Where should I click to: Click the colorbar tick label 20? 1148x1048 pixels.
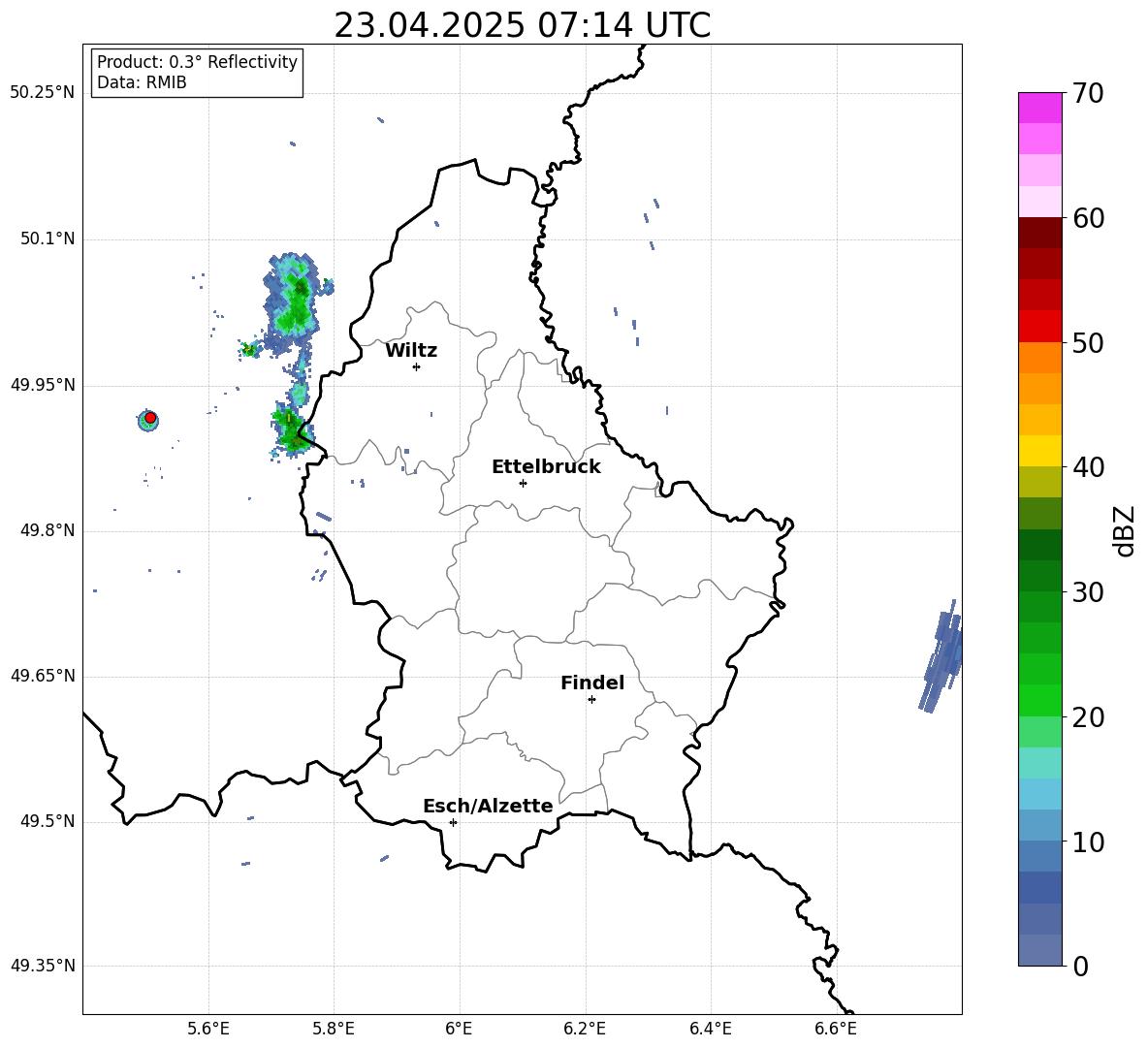click(1087, 717)
